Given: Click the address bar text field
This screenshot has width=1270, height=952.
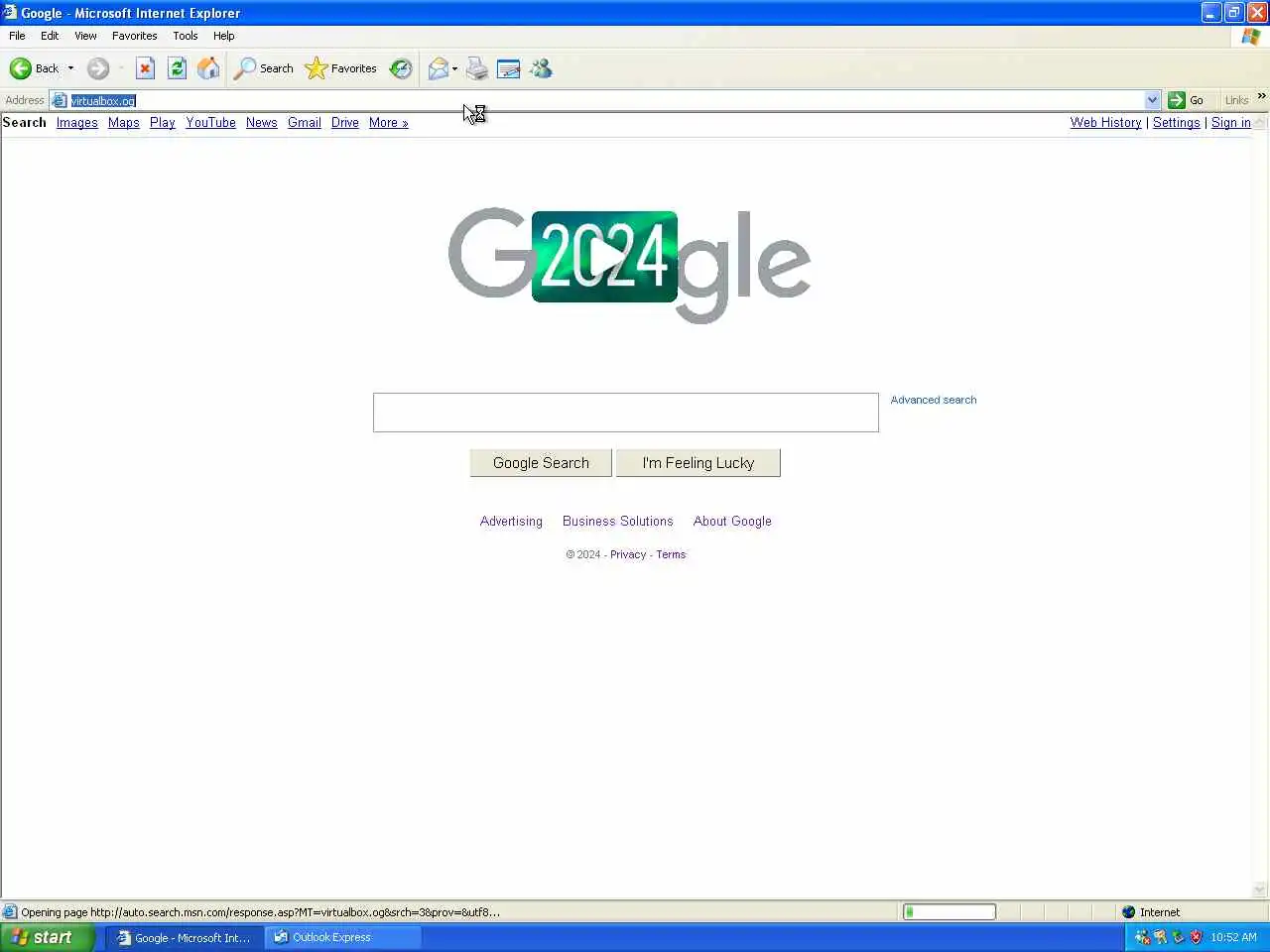Looking at the screenshot, I should pyautogui.click(x=605, y=100).
